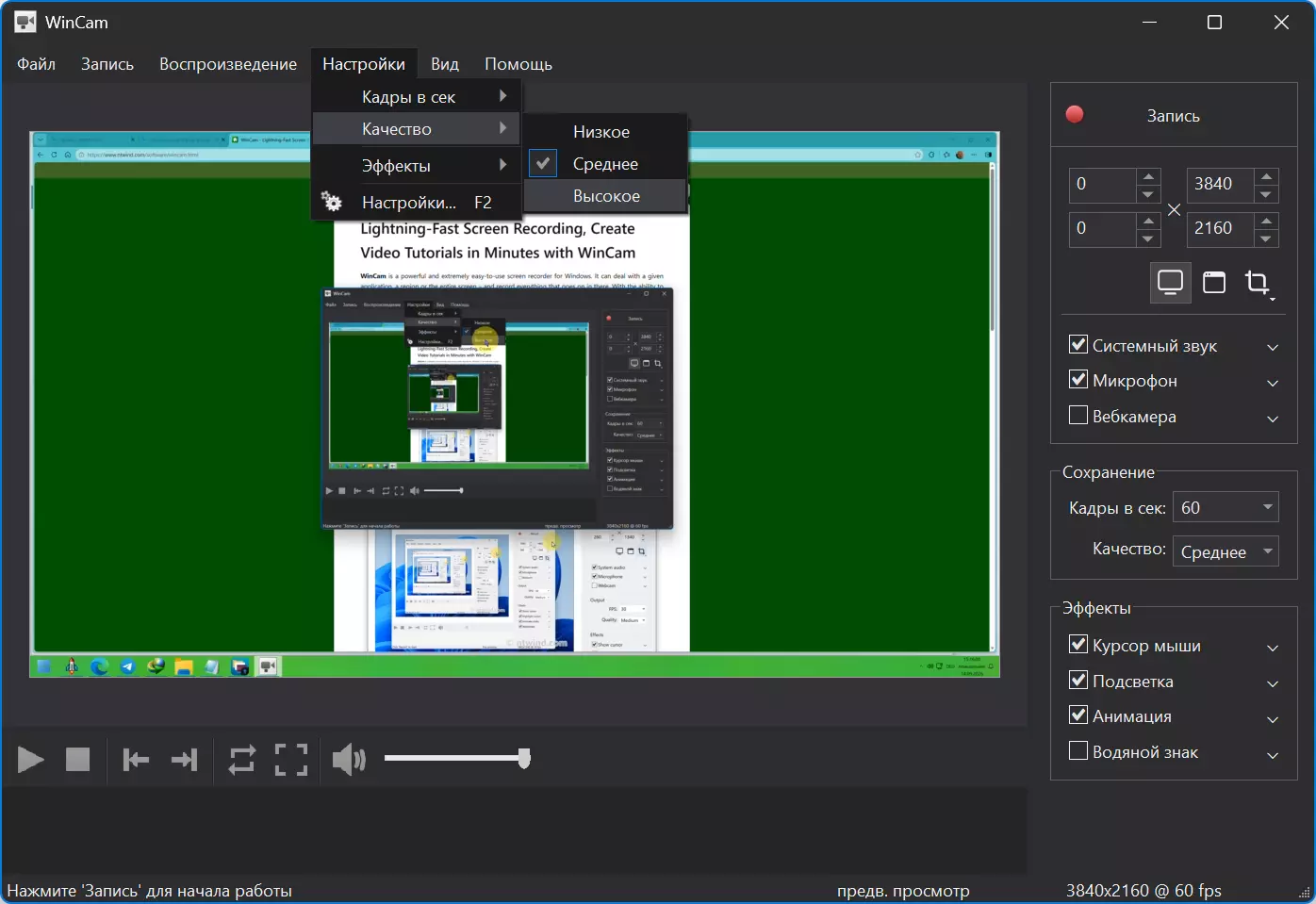Click the height field showing 2160

tap(1221, 229)
